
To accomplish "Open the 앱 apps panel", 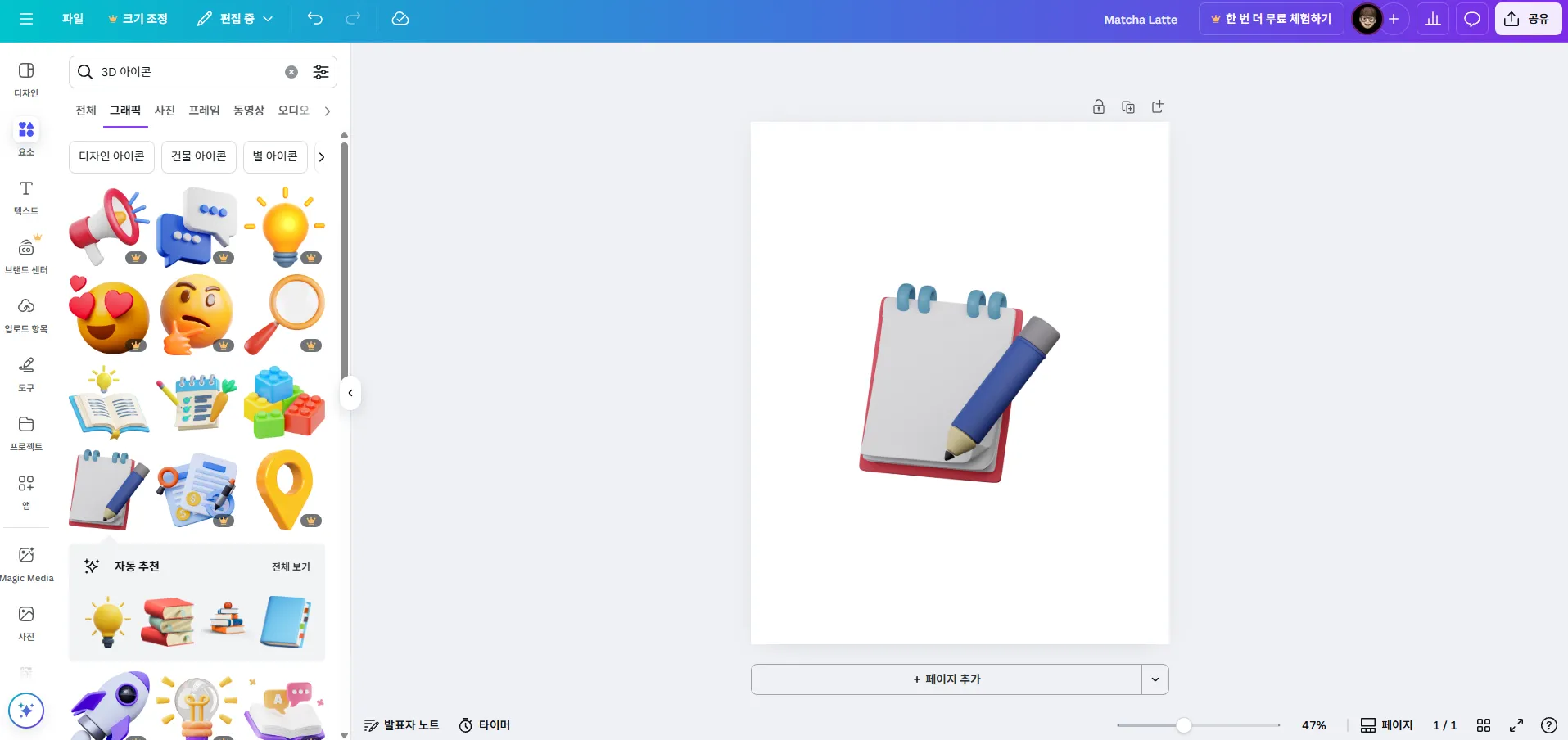I will pyautogui.click(x=26, y=492).
